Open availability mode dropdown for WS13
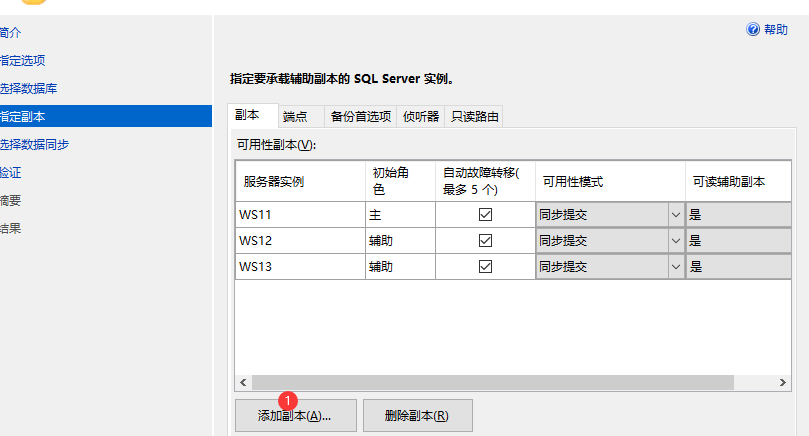Image resolution: width=809 pixels, height=436 pixels. 676,266
